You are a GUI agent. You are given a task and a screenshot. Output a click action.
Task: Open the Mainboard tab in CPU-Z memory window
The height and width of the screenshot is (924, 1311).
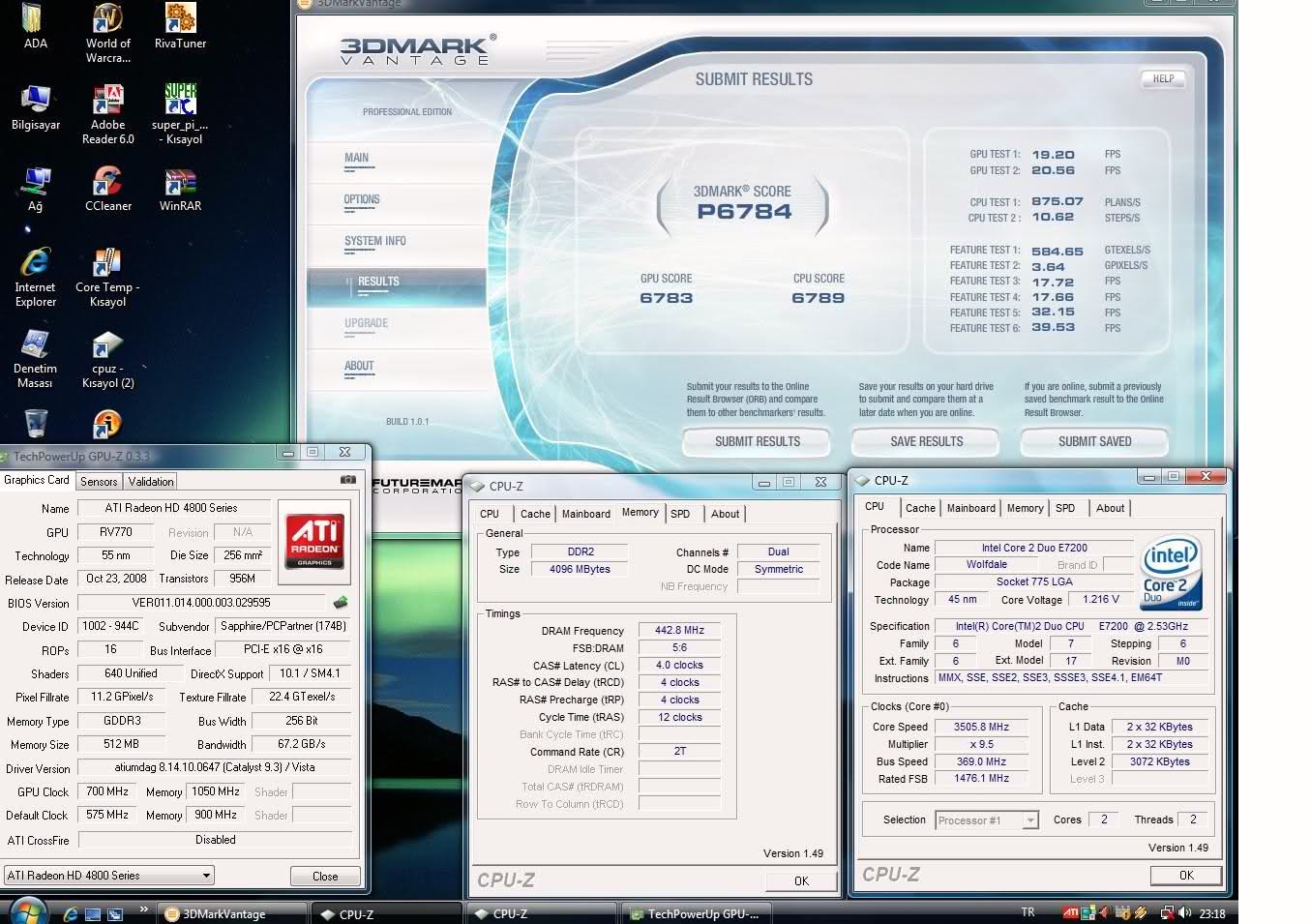tap(586, 514)
